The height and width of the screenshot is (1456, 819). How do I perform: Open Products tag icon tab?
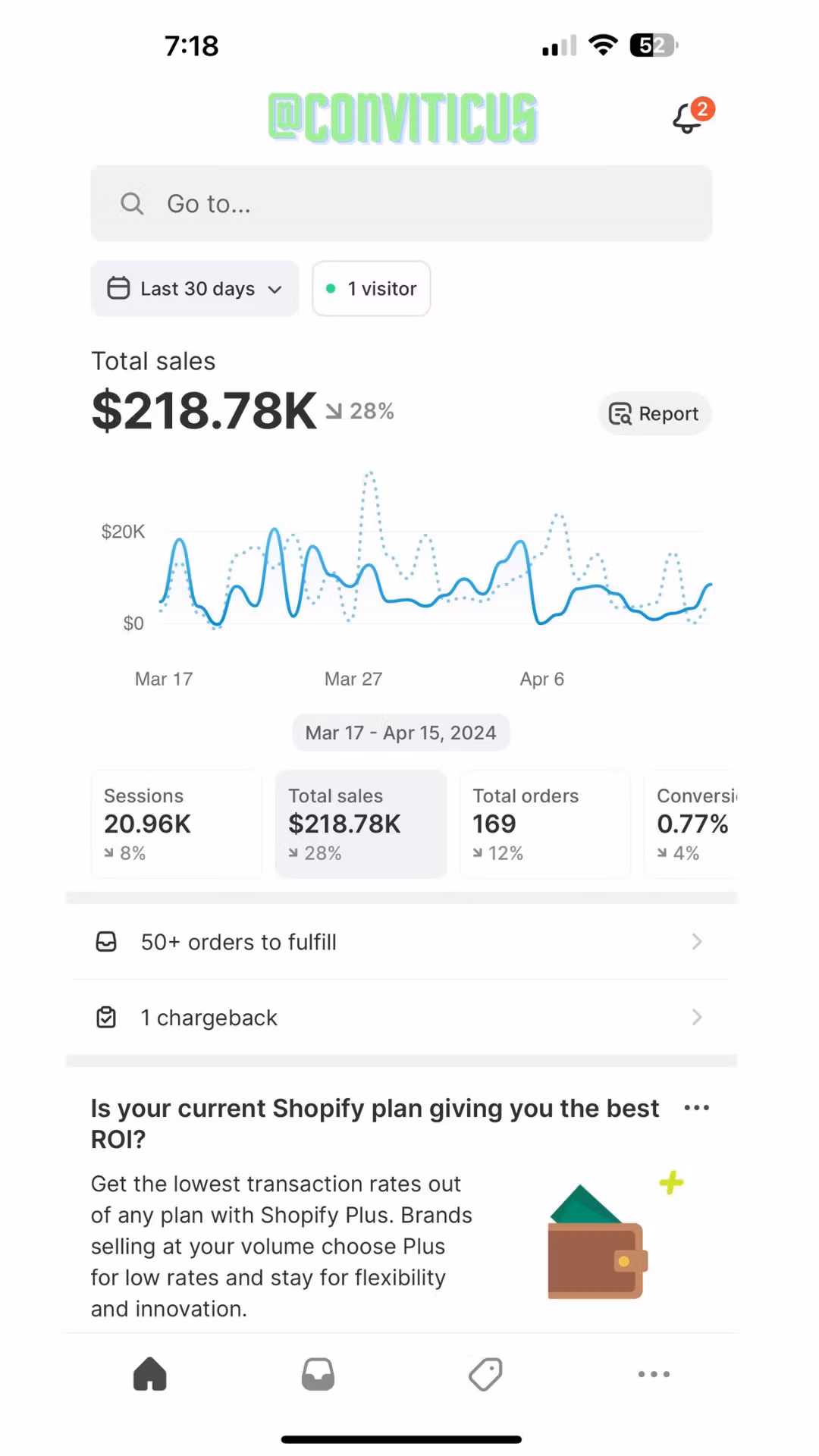click(485, 1374)
